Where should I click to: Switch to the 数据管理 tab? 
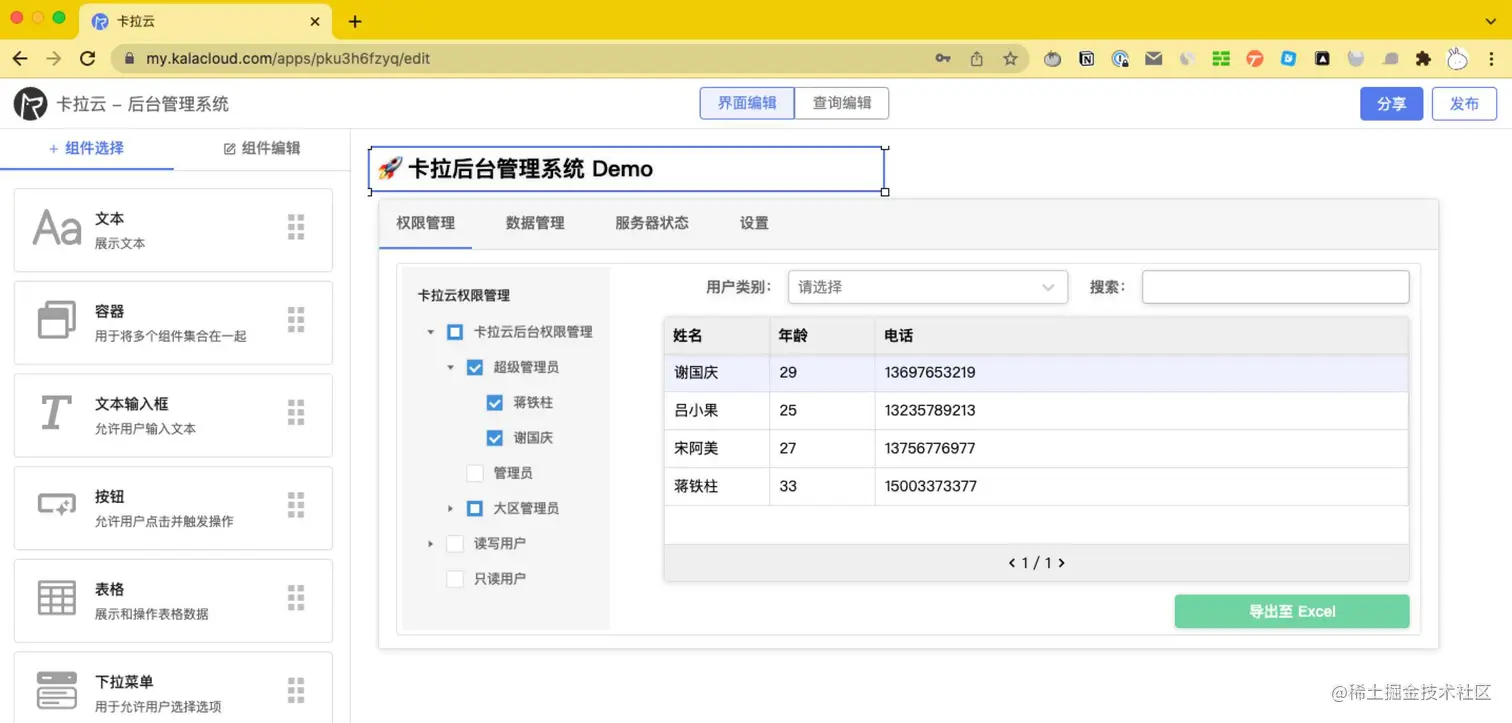tap(535, 223)
